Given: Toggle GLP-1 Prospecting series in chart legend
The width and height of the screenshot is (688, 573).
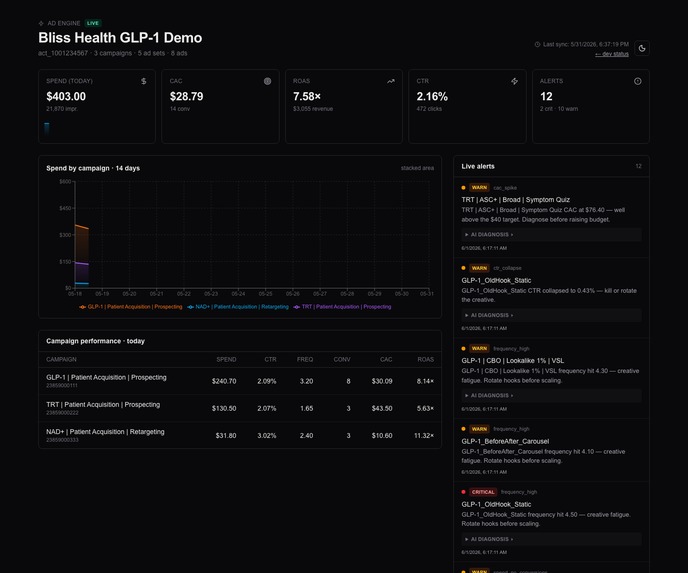Looking at the screenshot, I should 131,307.
